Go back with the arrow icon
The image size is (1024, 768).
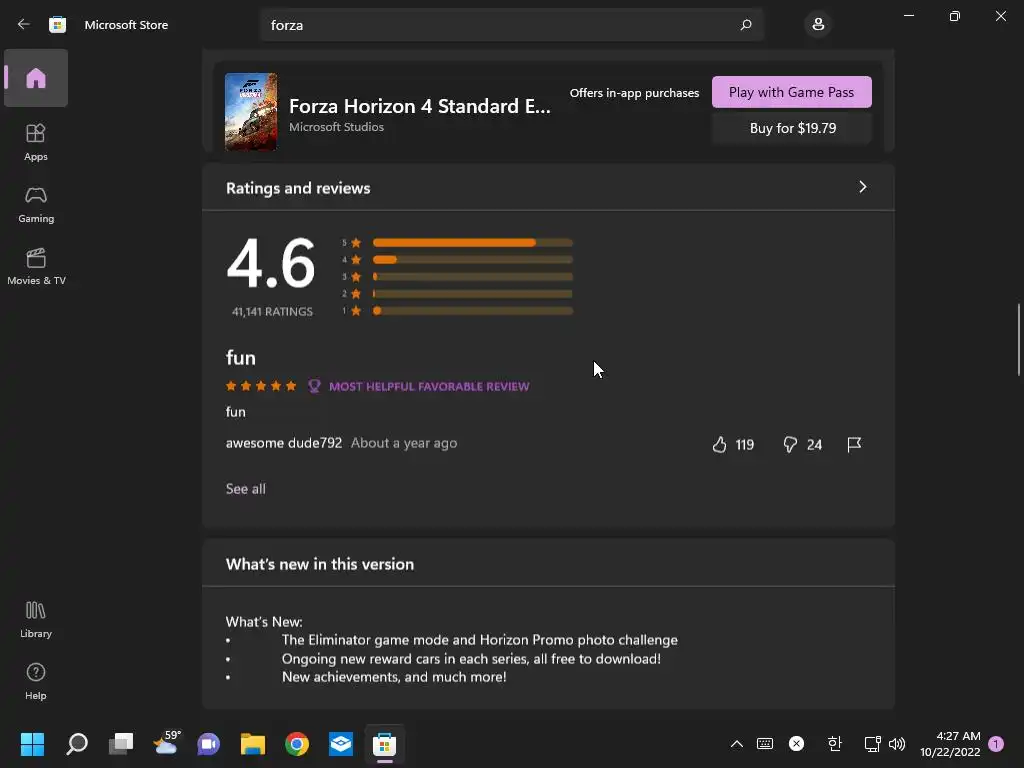(24, 25)
